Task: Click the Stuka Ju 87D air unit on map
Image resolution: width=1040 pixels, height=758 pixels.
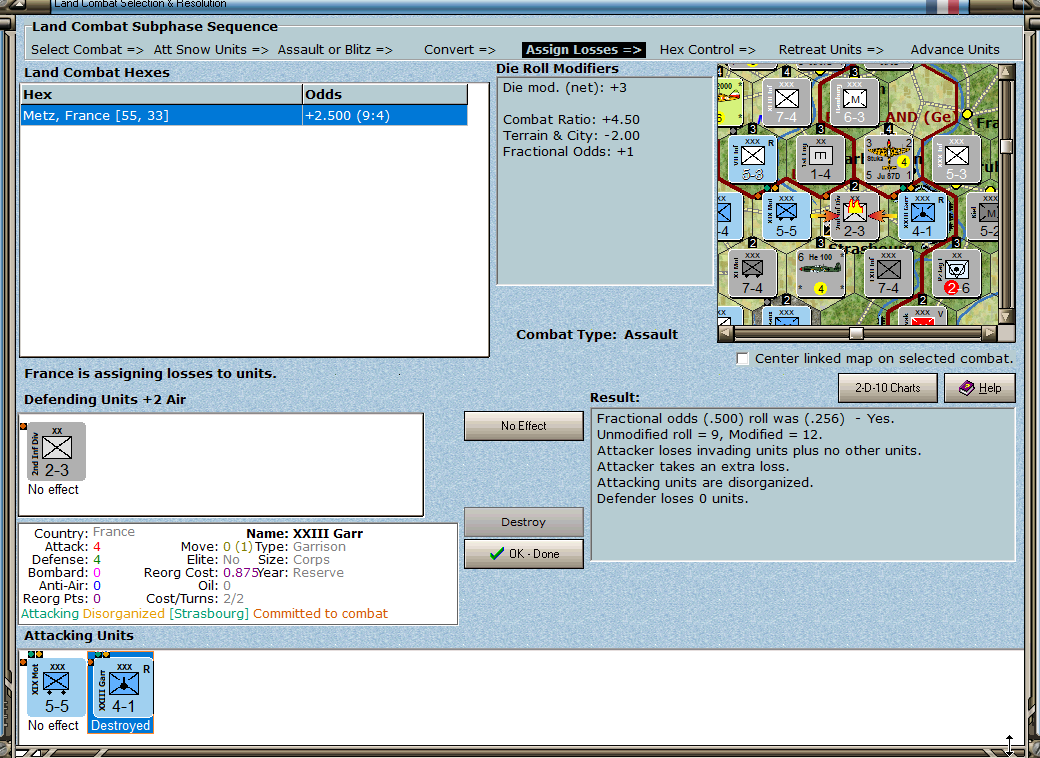Action: (x=888, y=159)
